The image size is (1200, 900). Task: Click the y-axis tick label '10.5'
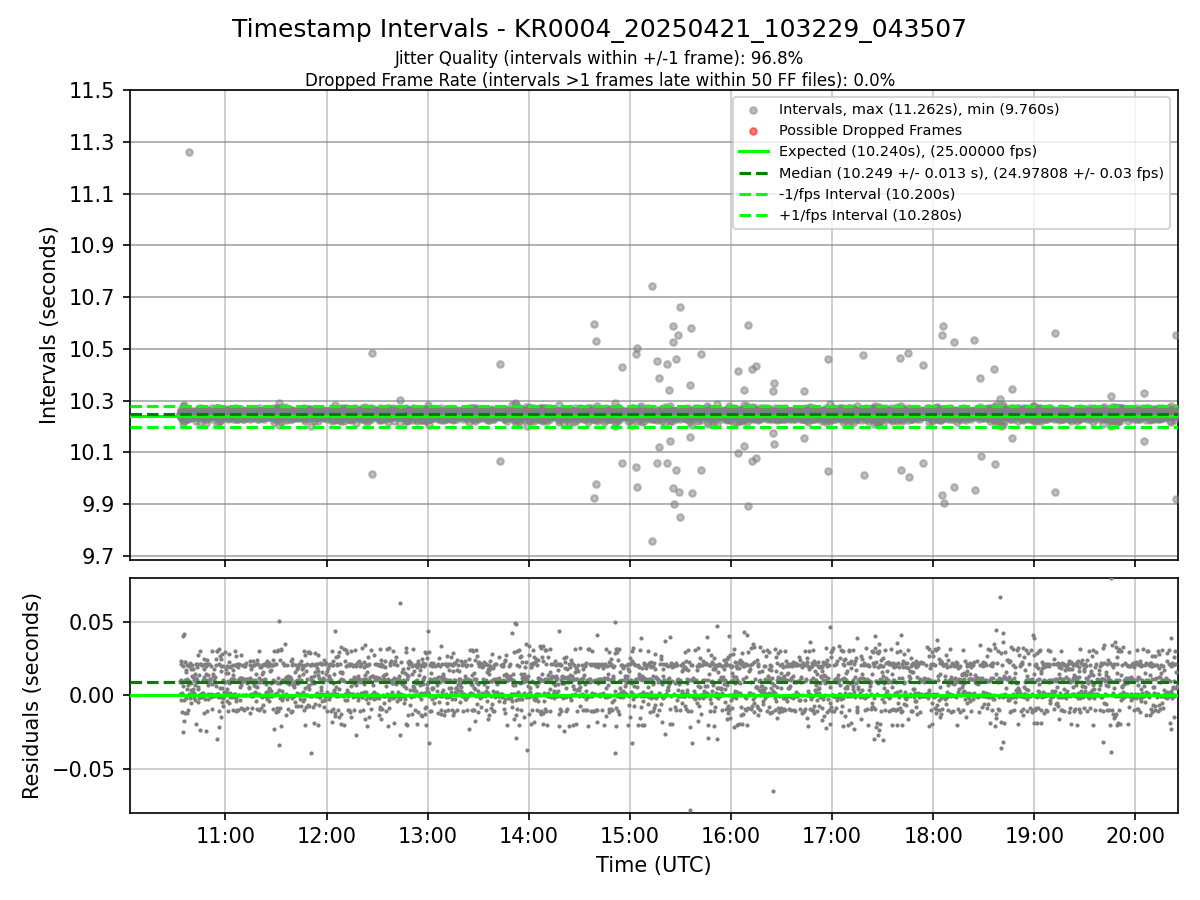93,349
